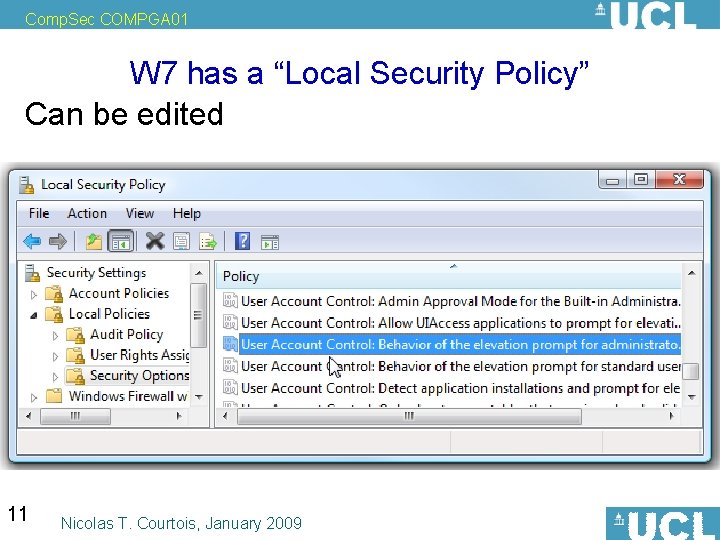
Task: Click the Export List toolbar icon
Action: [x=208, y=241]
